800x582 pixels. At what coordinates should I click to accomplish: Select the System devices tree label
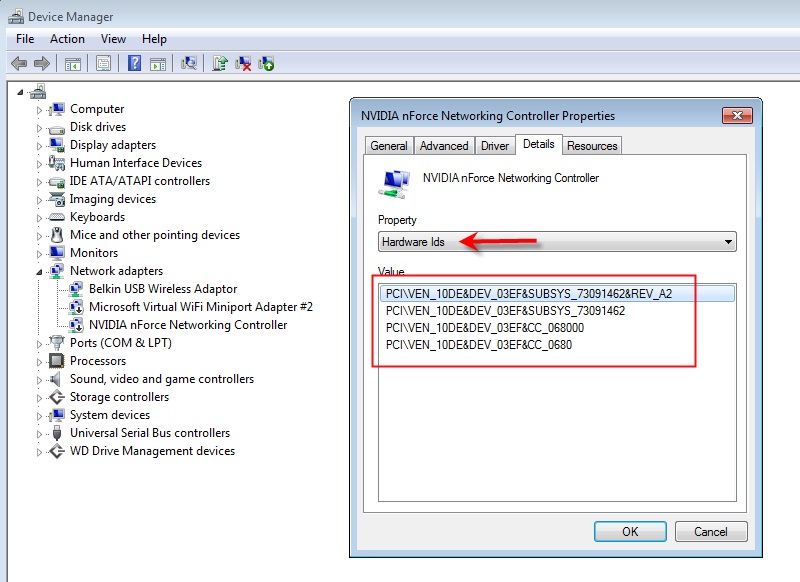coord(110,415)
